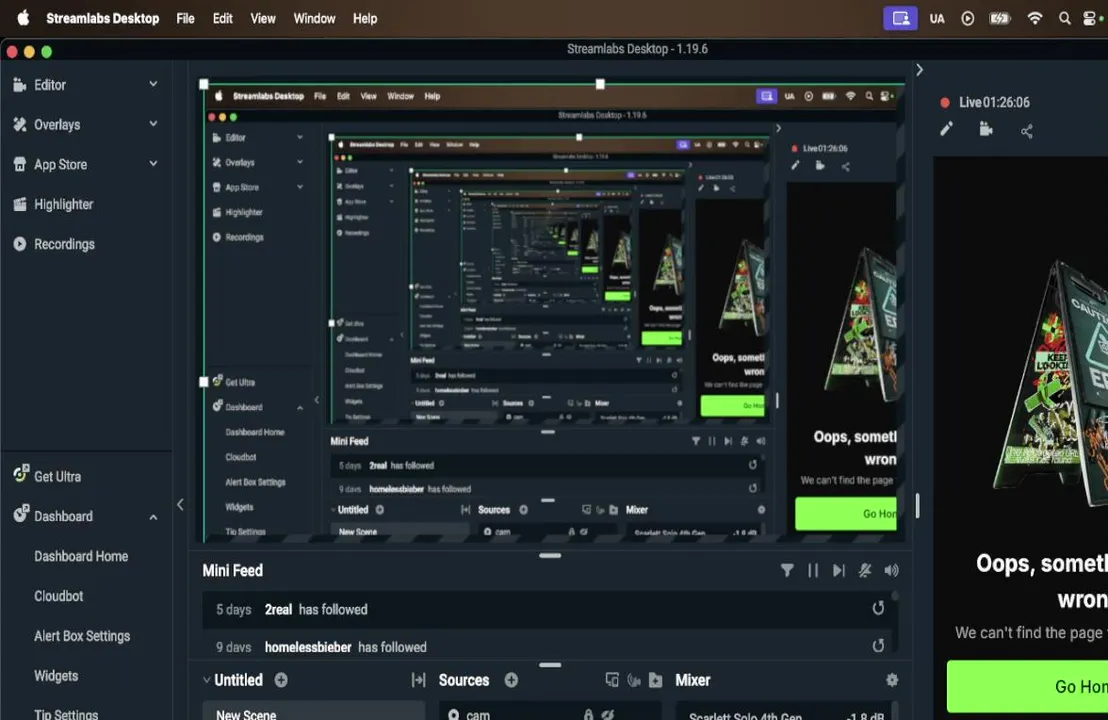Toggle the muted bell icon in the main Mini Feed

(x=865, y=570)
